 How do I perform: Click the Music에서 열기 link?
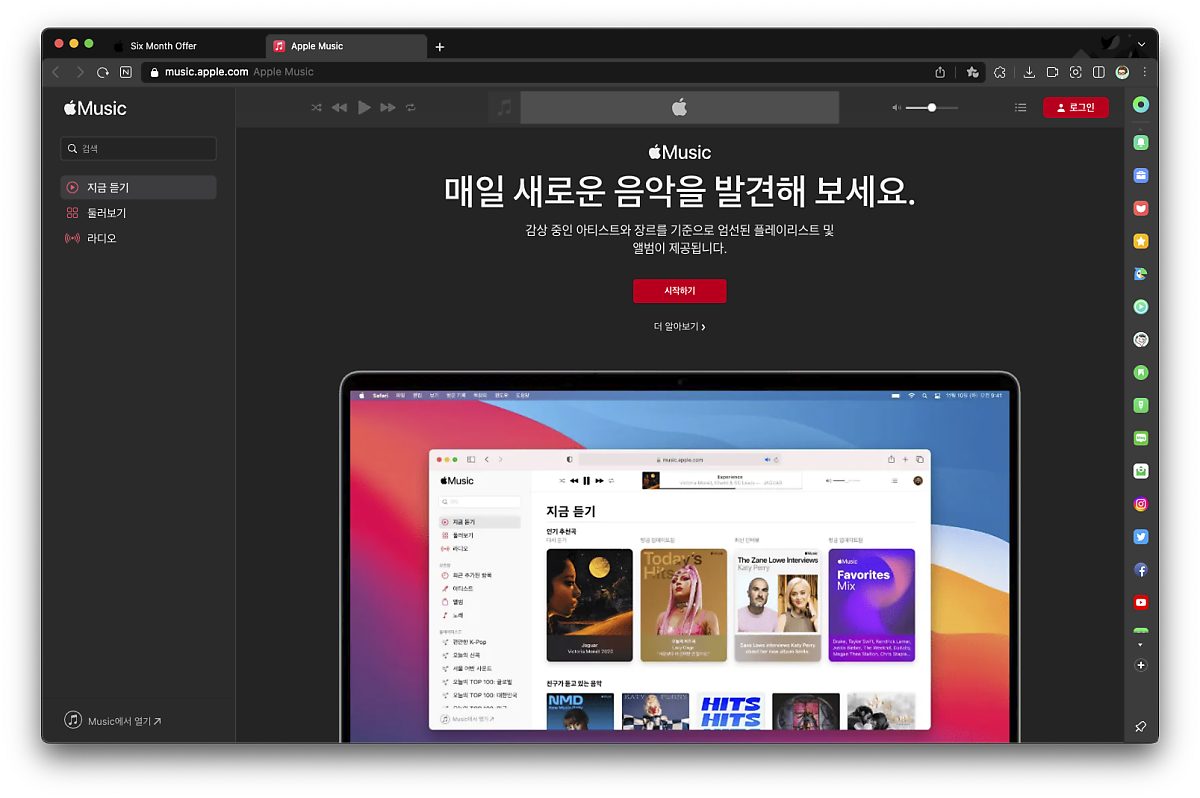point(113,720)
